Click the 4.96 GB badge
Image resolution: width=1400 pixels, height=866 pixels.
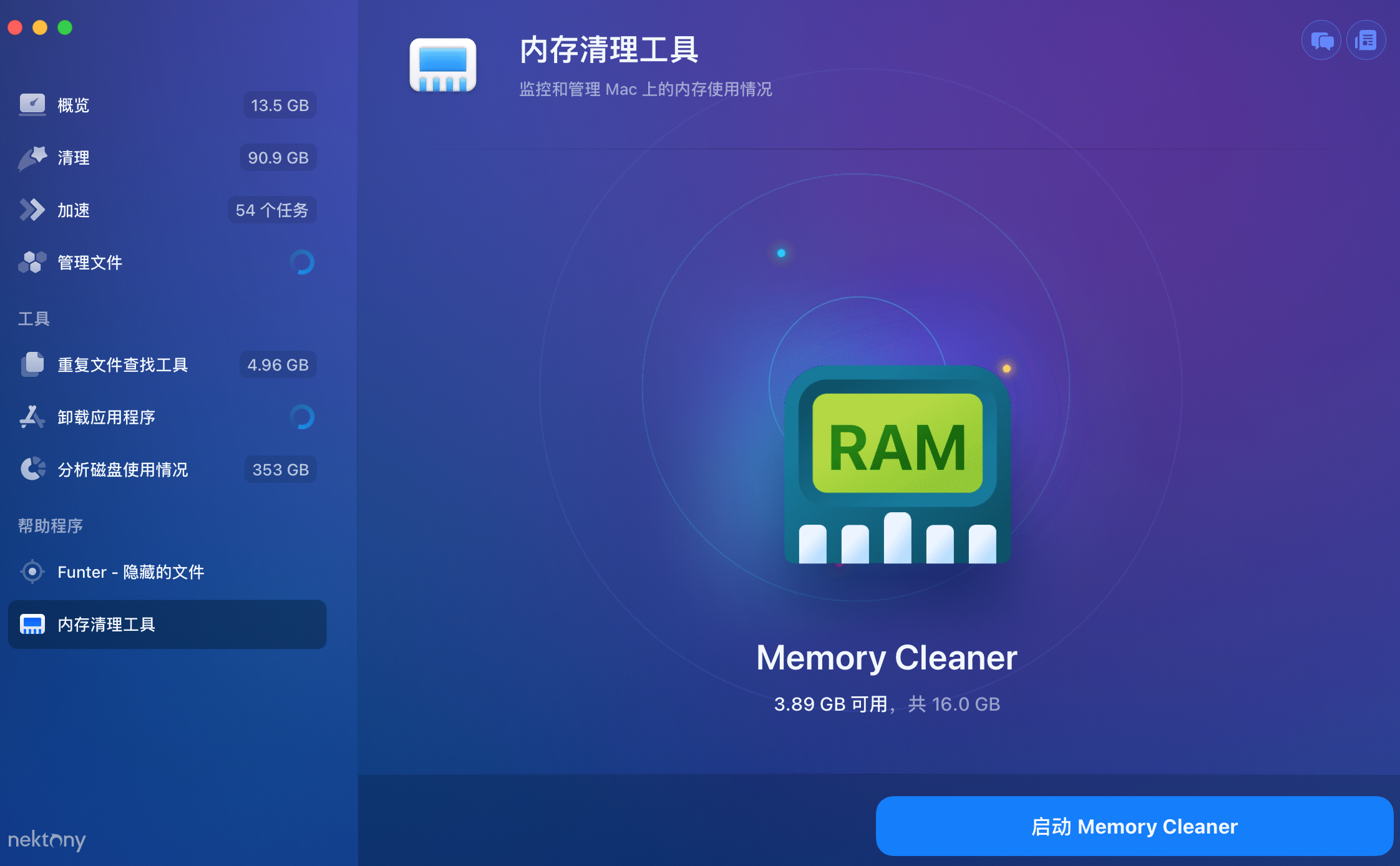point(278,364)
